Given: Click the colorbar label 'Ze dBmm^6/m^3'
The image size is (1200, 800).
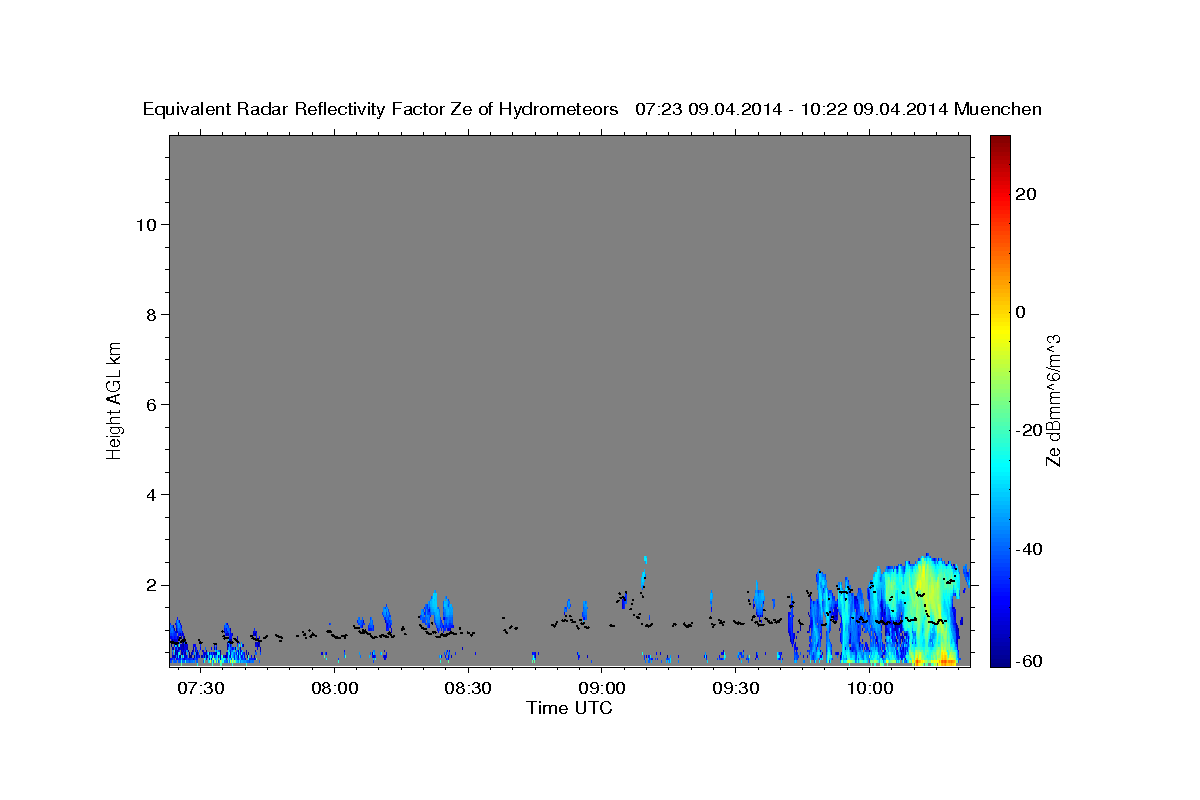Looking at the screenshot, I should pos(1053,400).
